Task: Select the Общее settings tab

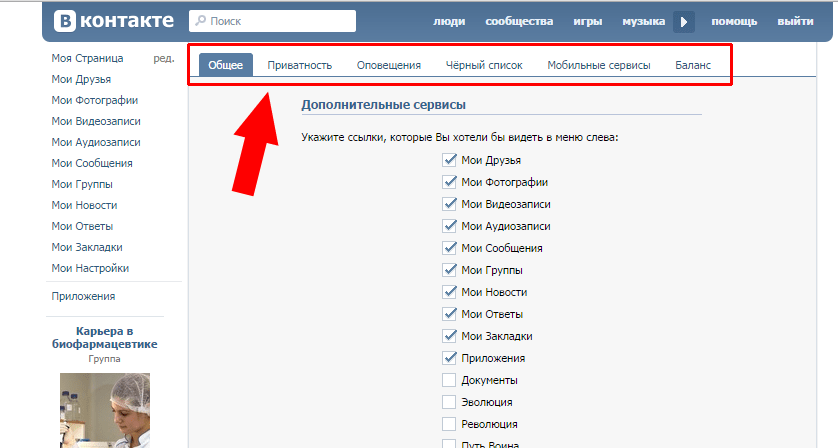Action: coord(226,65)
